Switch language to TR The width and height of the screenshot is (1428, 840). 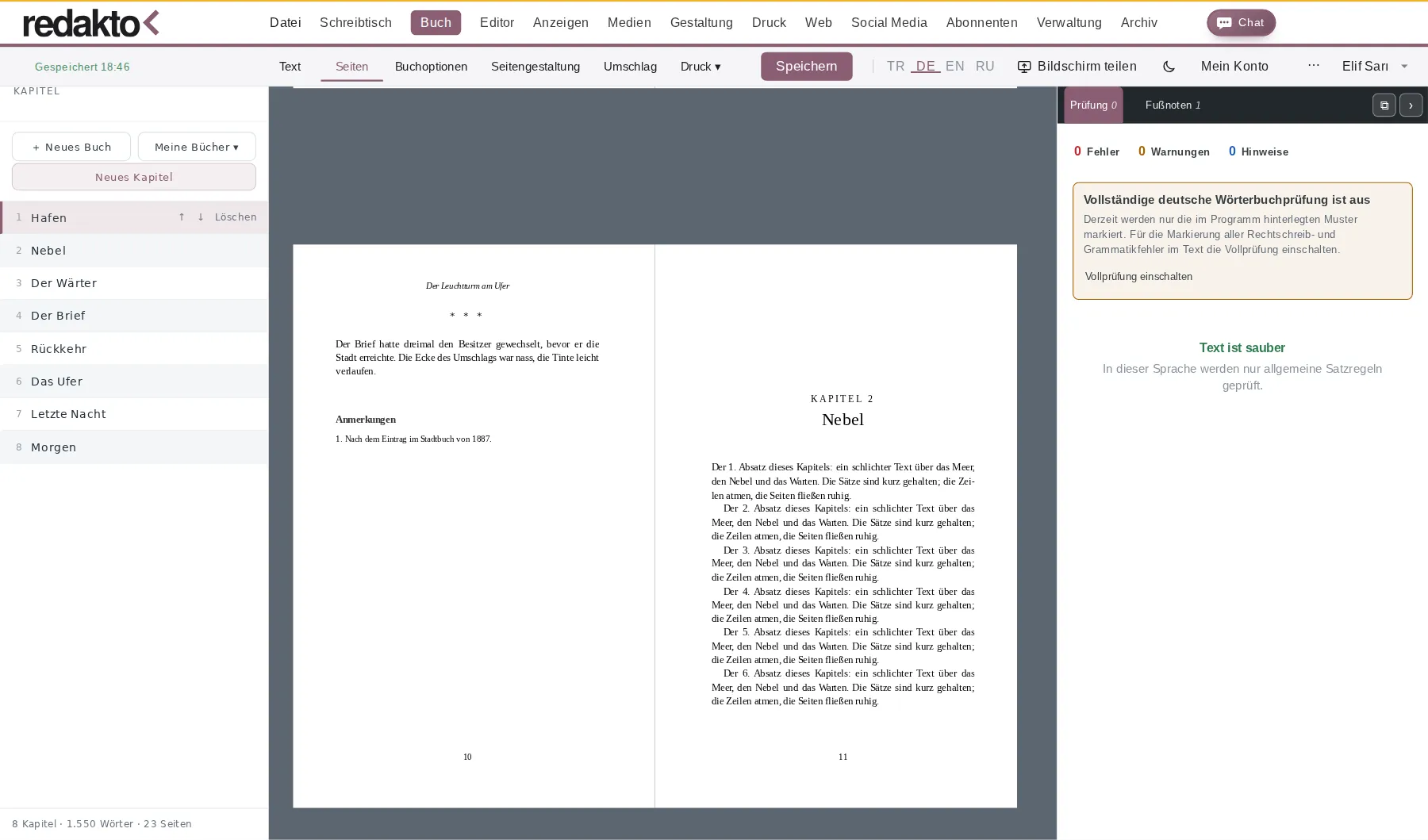click(x=896, y=67)
